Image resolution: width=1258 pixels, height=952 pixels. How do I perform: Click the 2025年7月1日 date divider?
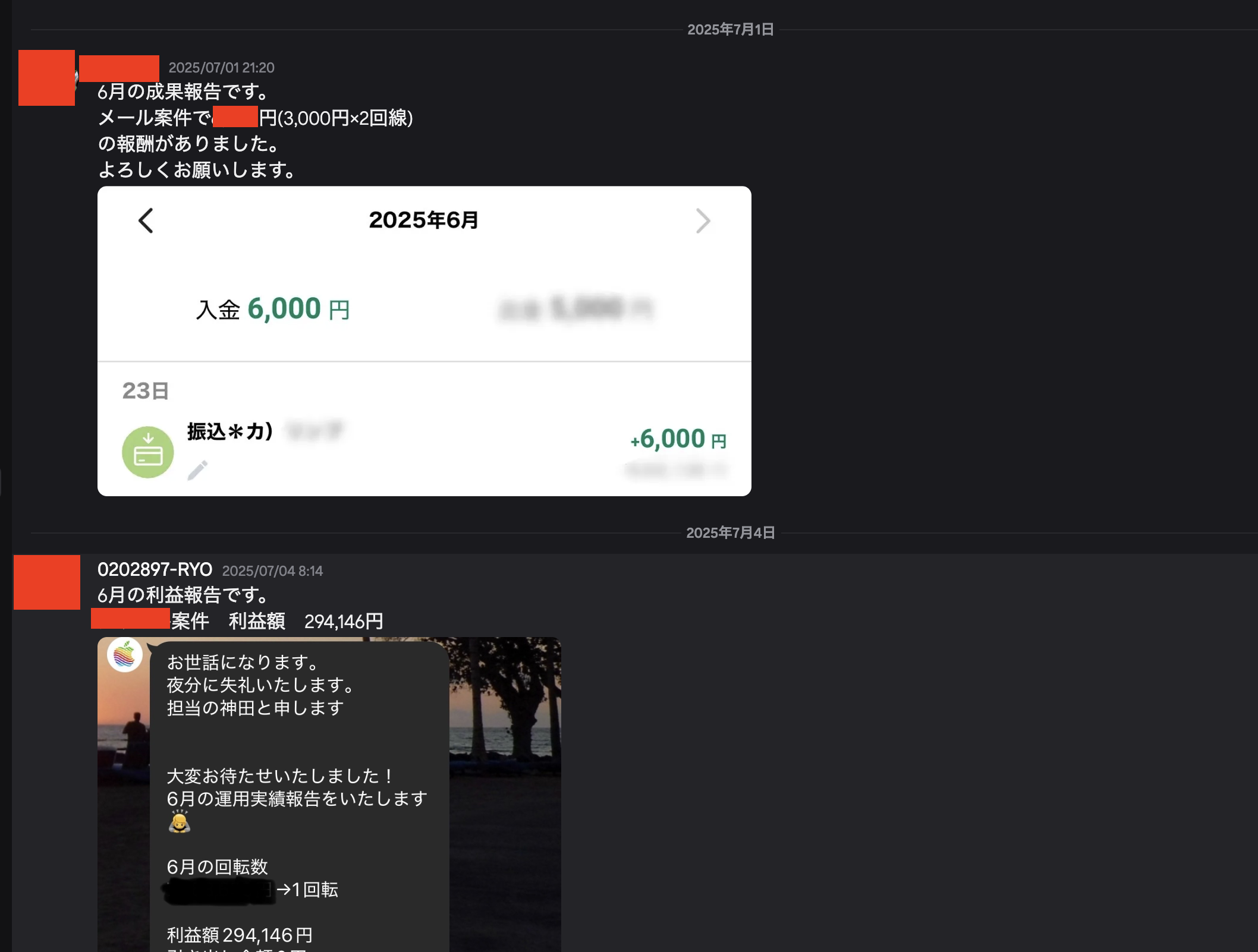(730, 30)
